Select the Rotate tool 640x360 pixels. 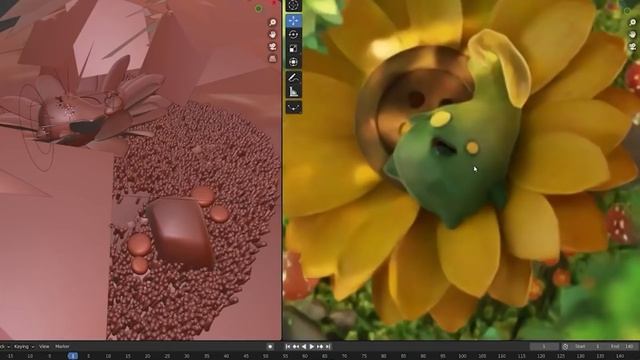293,35
